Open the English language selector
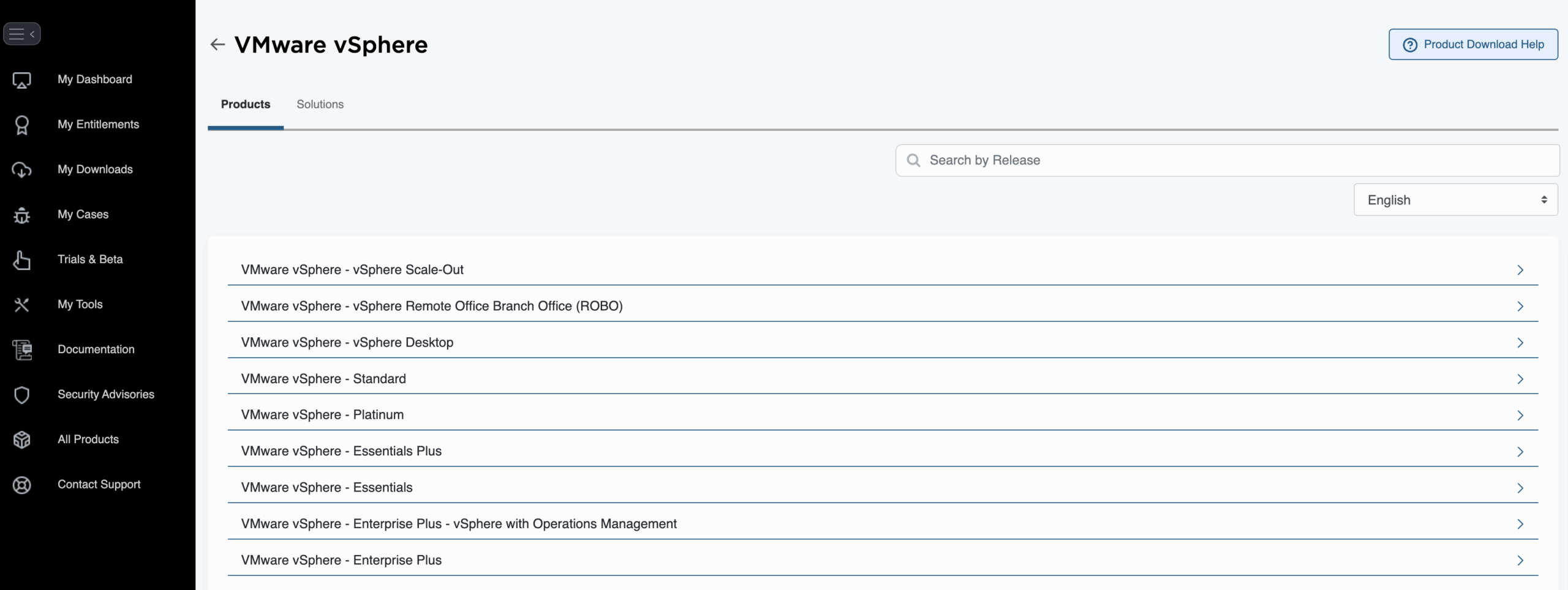Image resolution: width=1568 pixels, height=590 pixels. (1455, 199)
